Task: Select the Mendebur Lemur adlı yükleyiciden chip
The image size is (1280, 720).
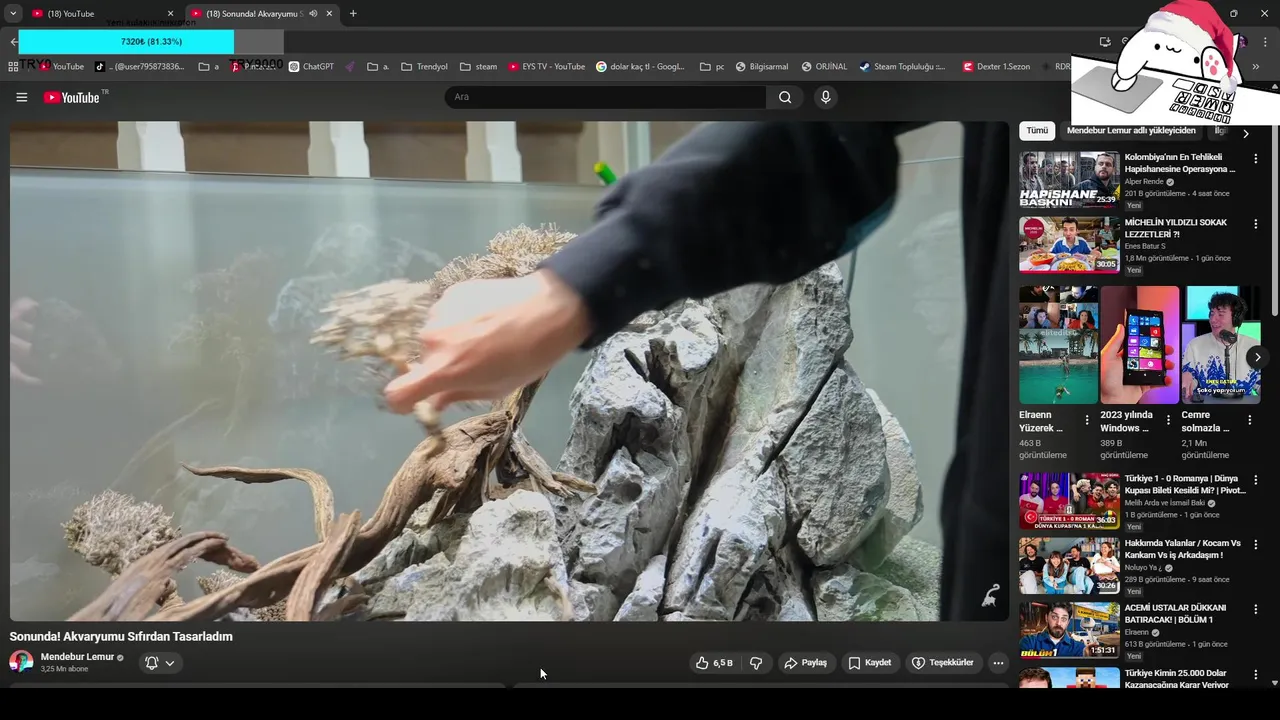Action: point(1131,131)
